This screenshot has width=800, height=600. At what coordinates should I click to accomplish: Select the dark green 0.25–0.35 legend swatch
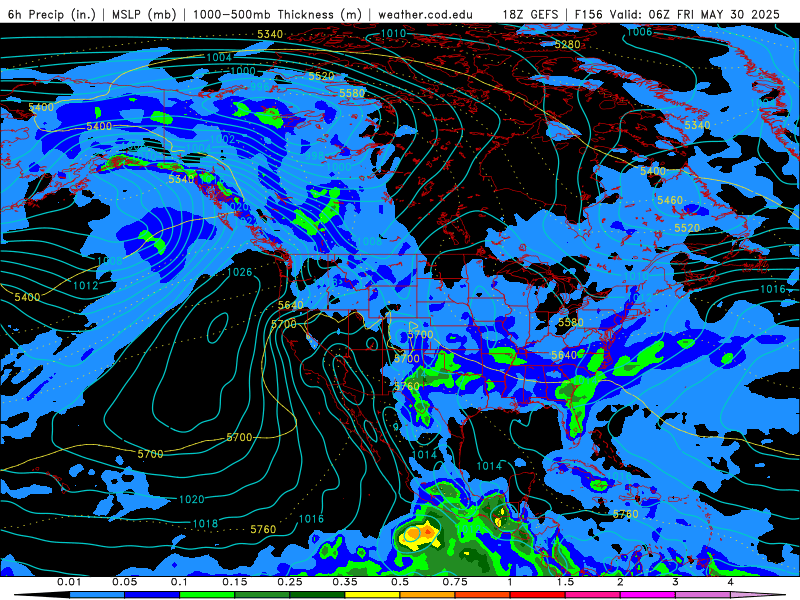click(x=317, y=595)
